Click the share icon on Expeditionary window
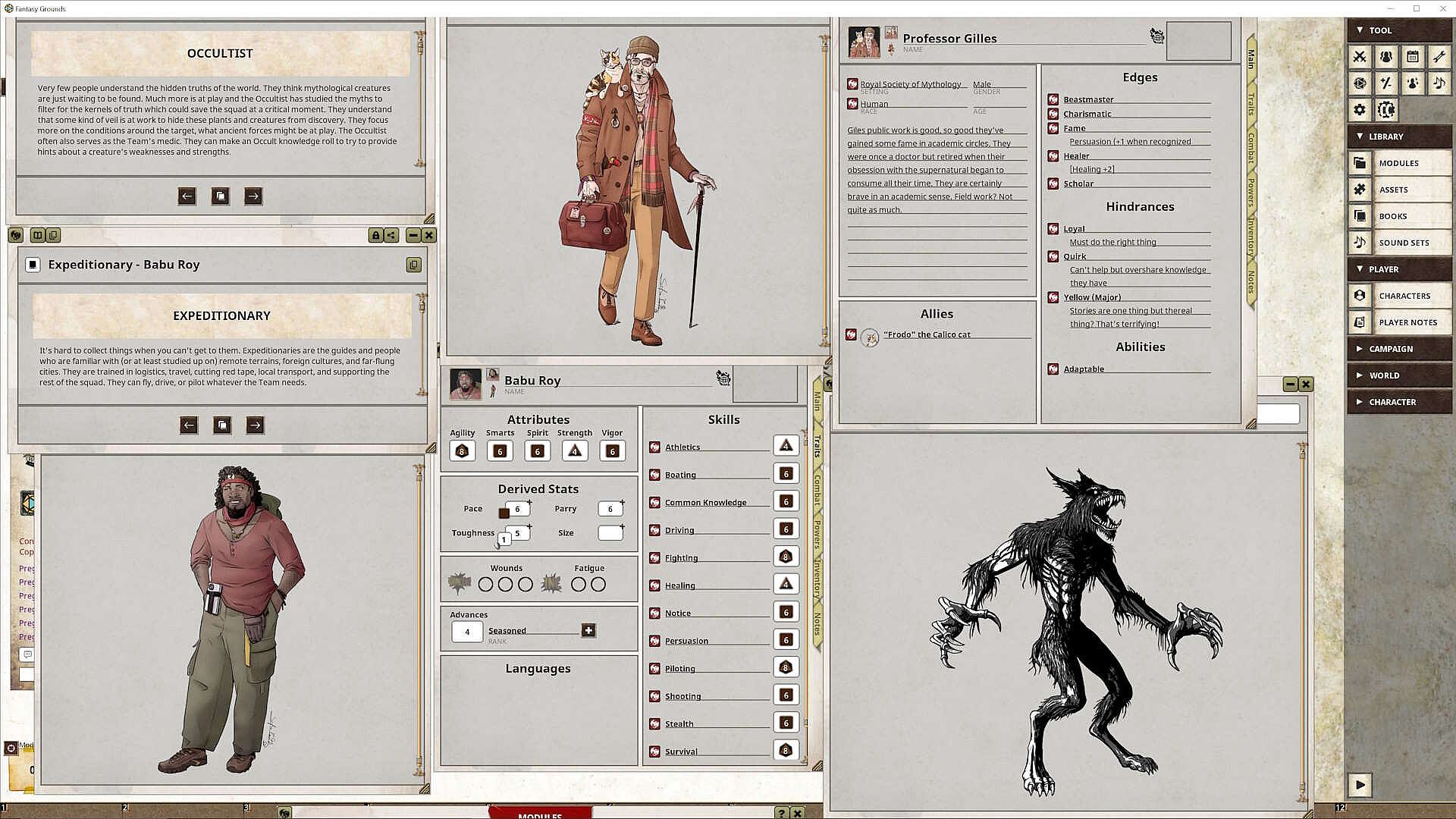 [x=391, y=236]
